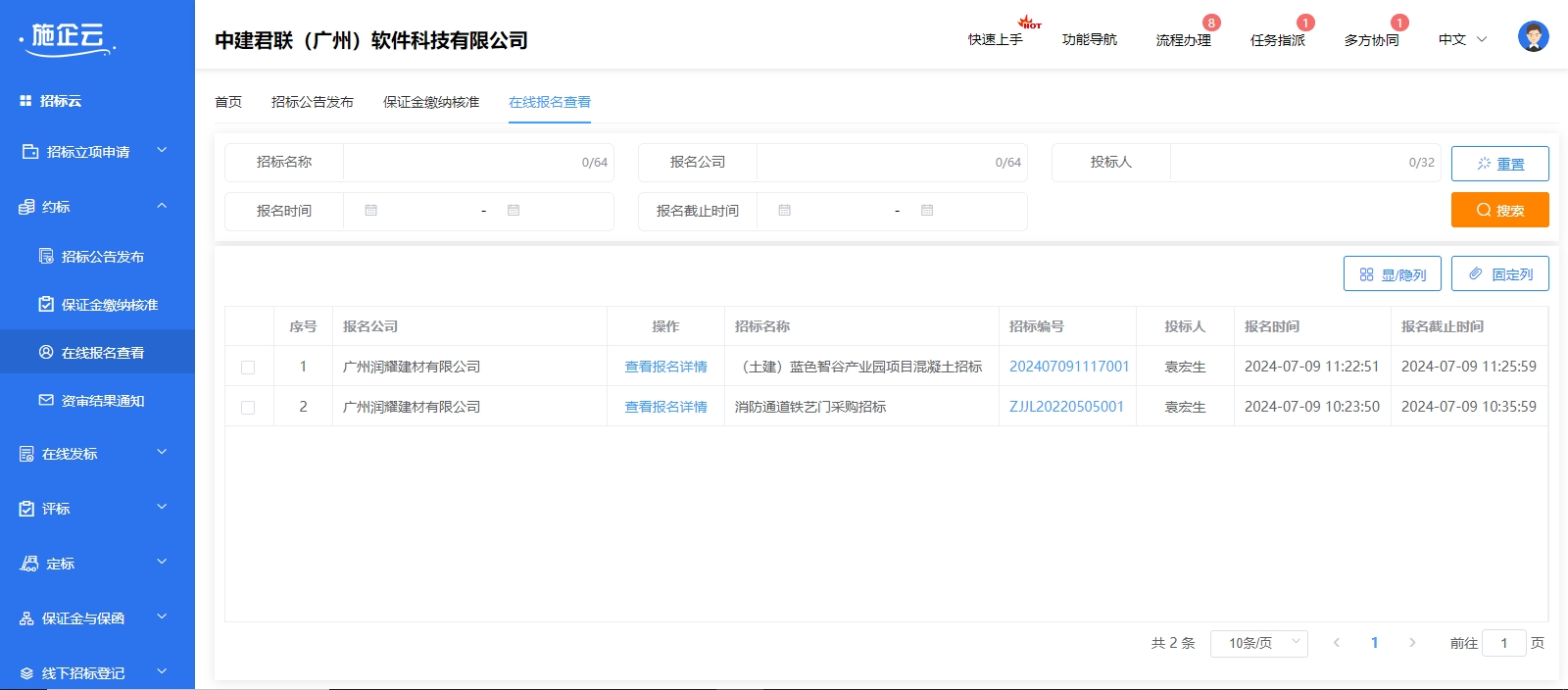The image size is (1568, 690).
Task: Click the user avatar icon
Action: [x=1533, y=37]
